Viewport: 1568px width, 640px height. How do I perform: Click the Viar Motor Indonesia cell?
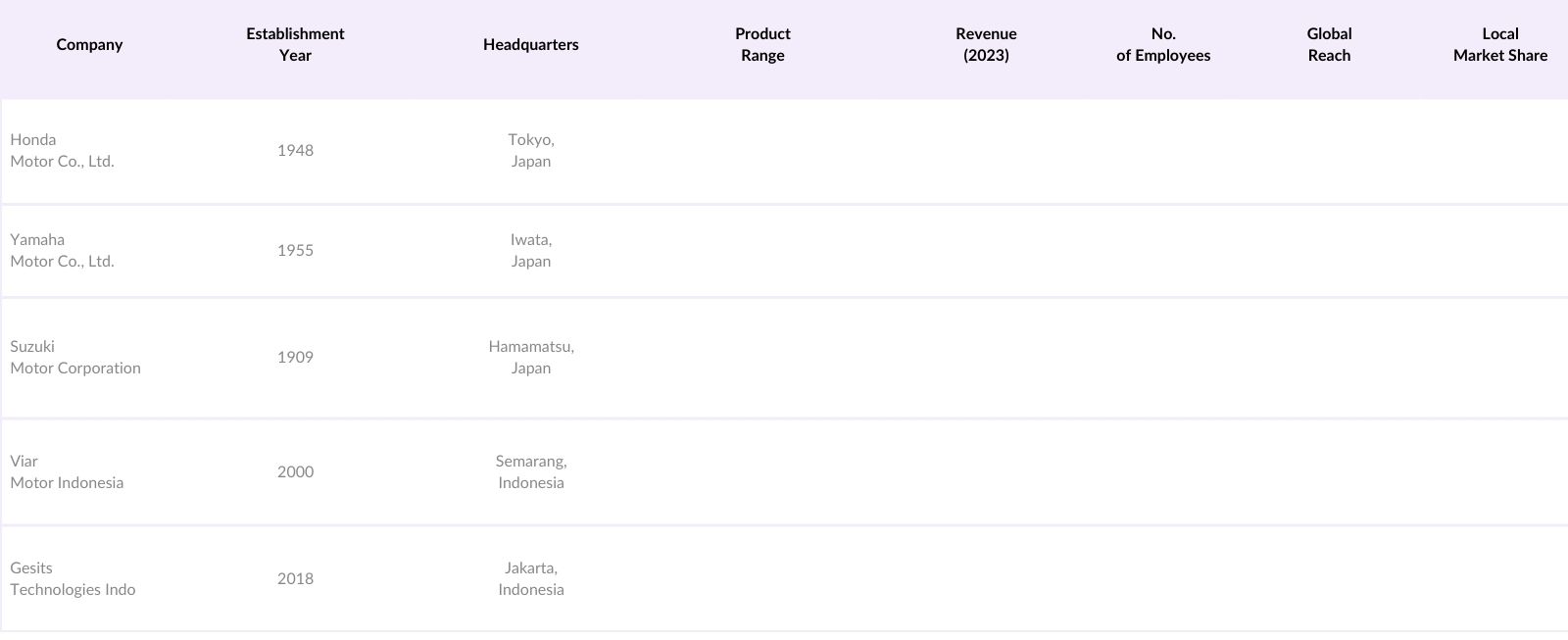click(x=67, y=472)
